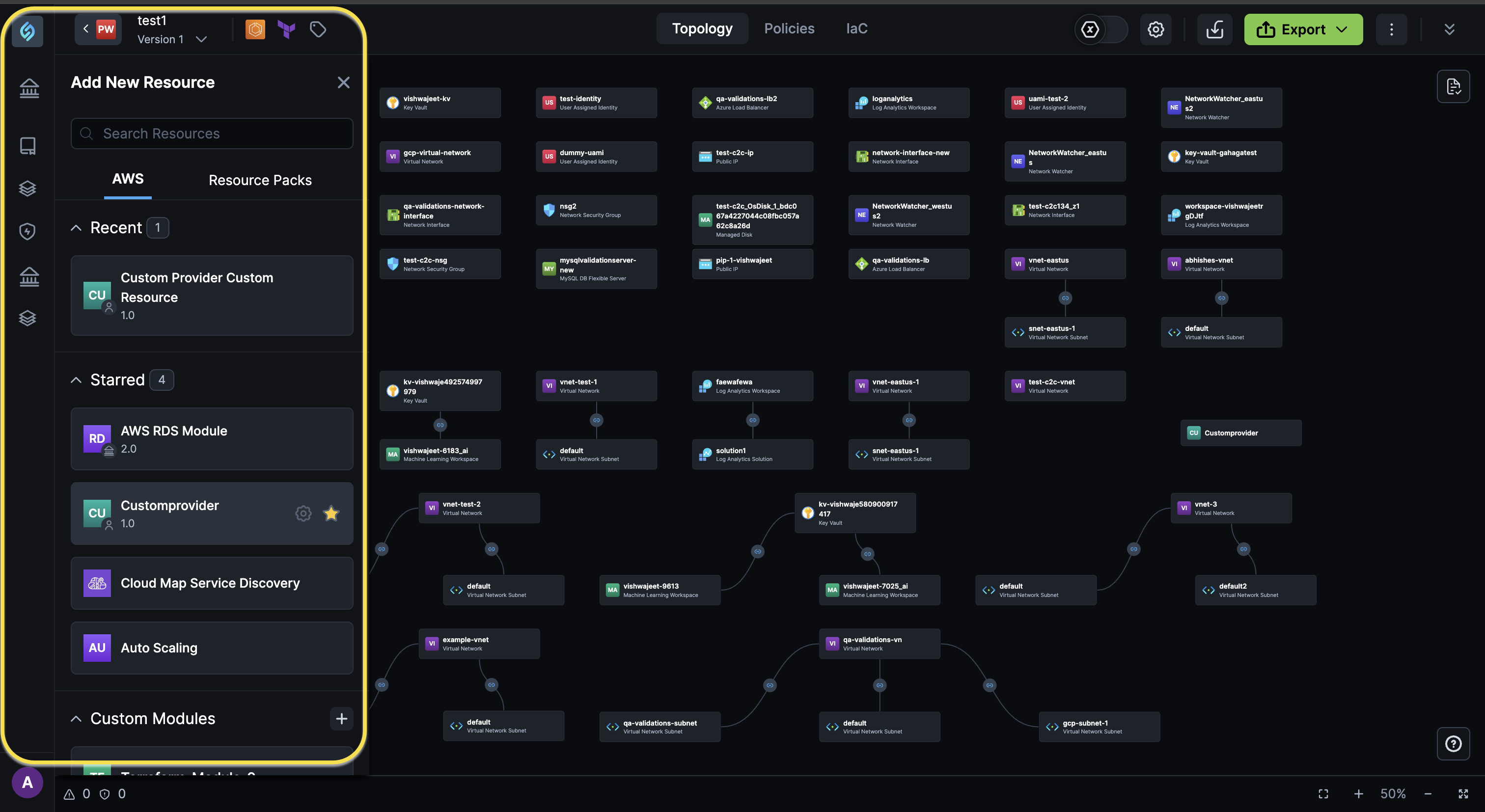Click the download import icon
1485x812 pixels.
[x=1214, y=29]
